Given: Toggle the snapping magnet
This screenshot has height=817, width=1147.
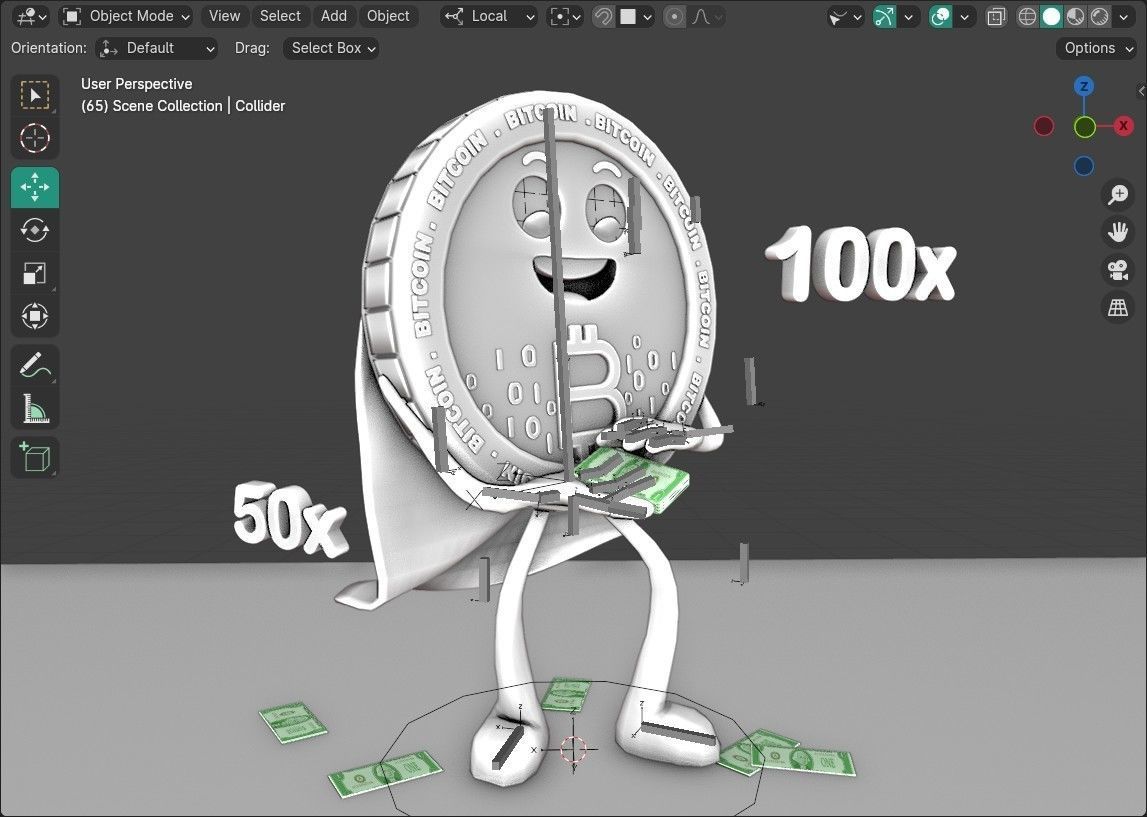Looking at the screenshot, I should coord(603,16).
